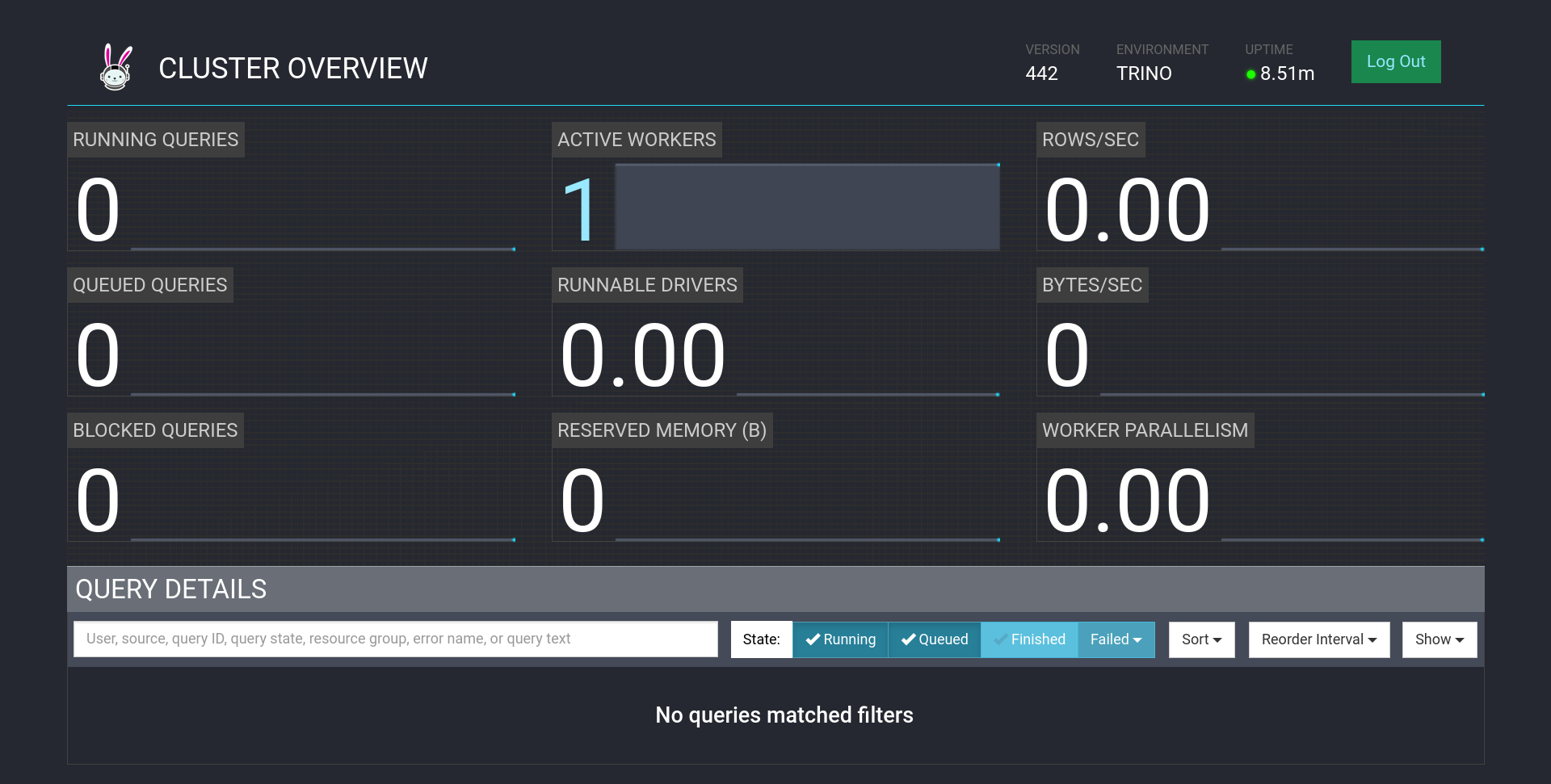1551x784 pixels.
Task: Open the Sort dropdown
Action: (1201, 639)
